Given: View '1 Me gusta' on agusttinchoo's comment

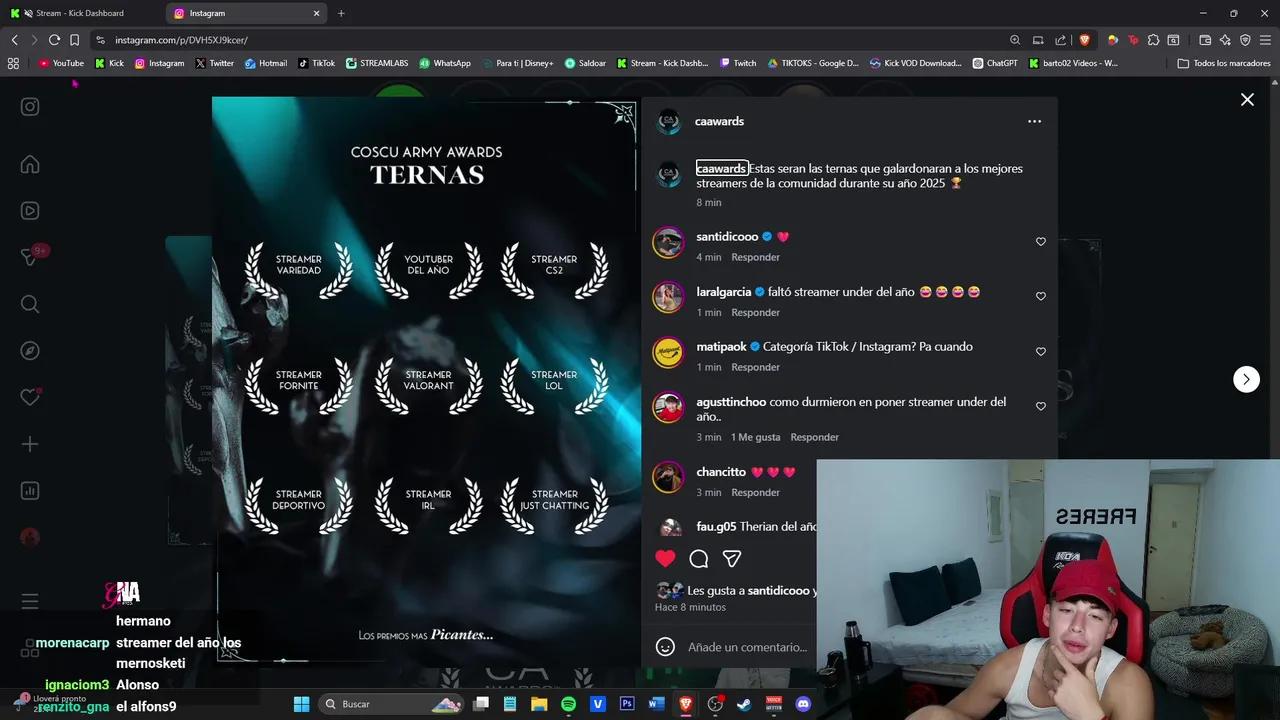Looking at the screenshot, I should click(x=755, y=437).
